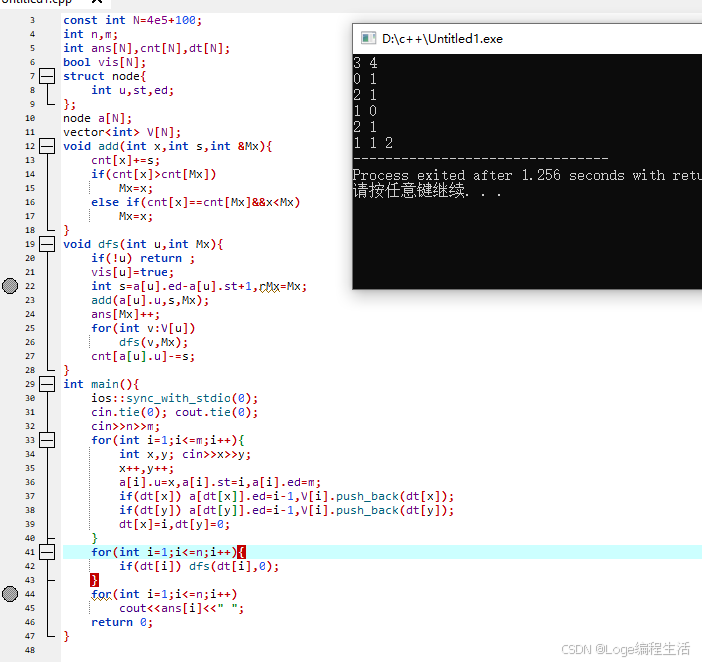Collapse the for loop fold at line 41
702x662 pixels.
[47, 552]
